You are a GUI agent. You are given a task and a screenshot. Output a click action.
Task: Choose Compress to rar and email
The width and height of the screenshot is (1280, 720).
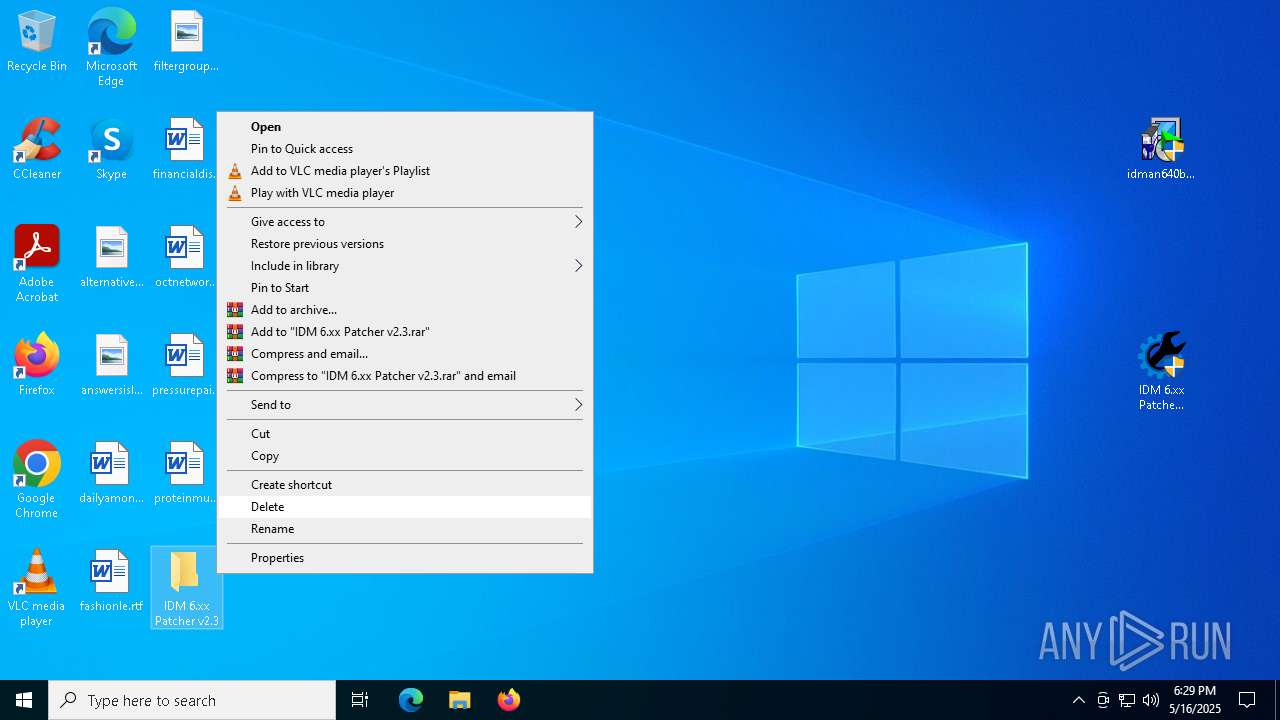pyautogui.click(x=405, y=376)
